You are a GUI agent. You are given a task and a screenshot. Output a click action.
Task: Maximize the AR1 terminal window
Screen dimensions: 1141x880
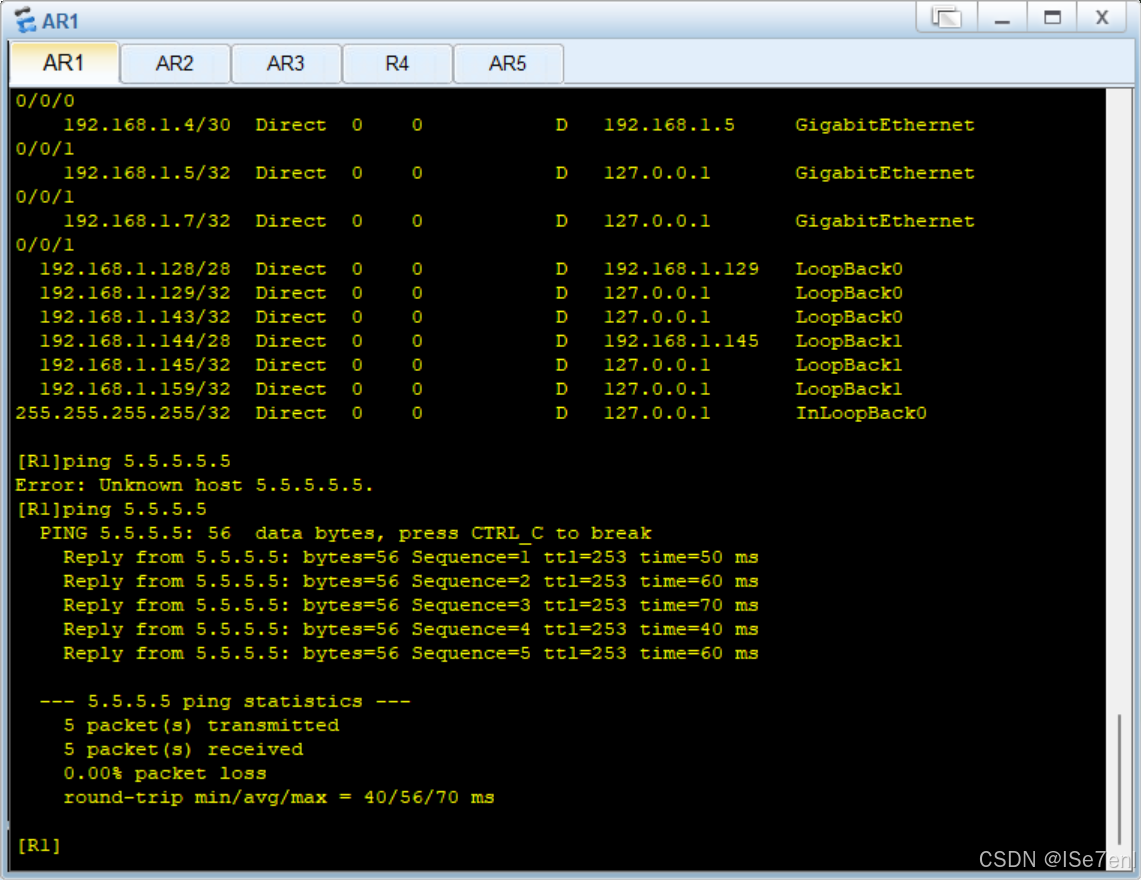point(1052,17)
